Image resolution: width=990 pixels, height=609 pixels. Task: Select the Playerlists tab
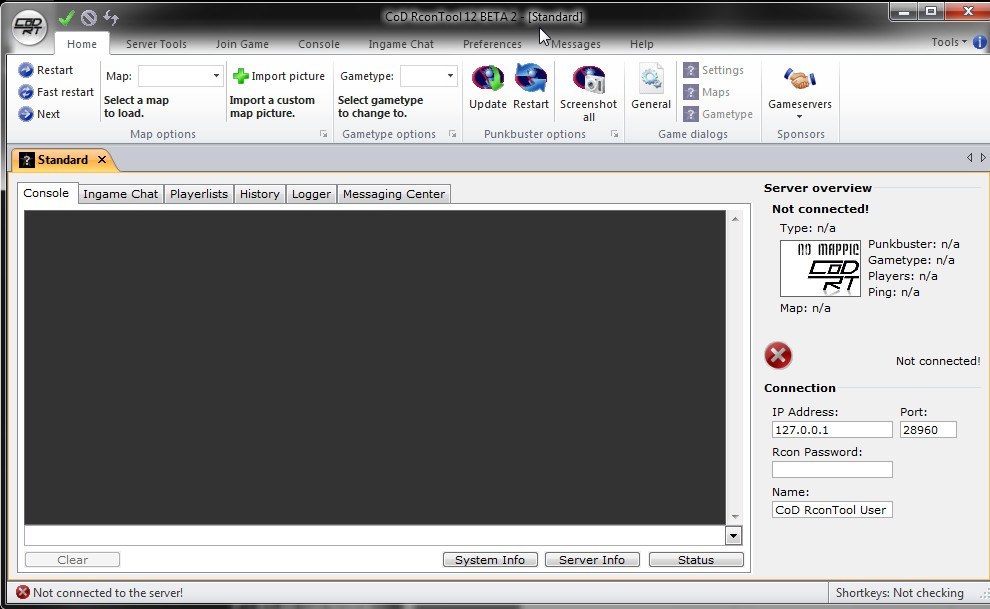[199, 194]
